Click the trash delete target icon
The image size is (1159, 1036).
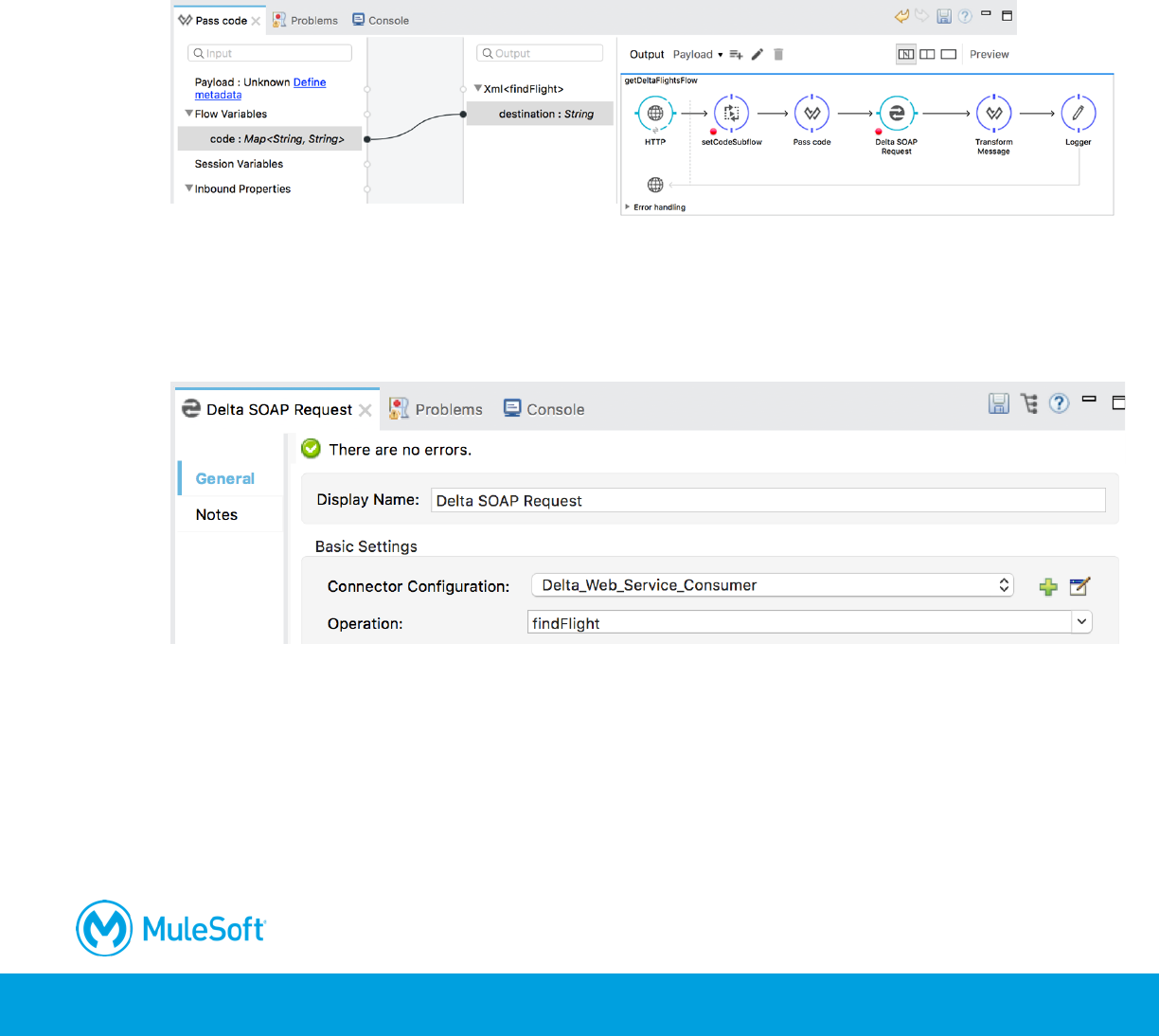(778, 55)
